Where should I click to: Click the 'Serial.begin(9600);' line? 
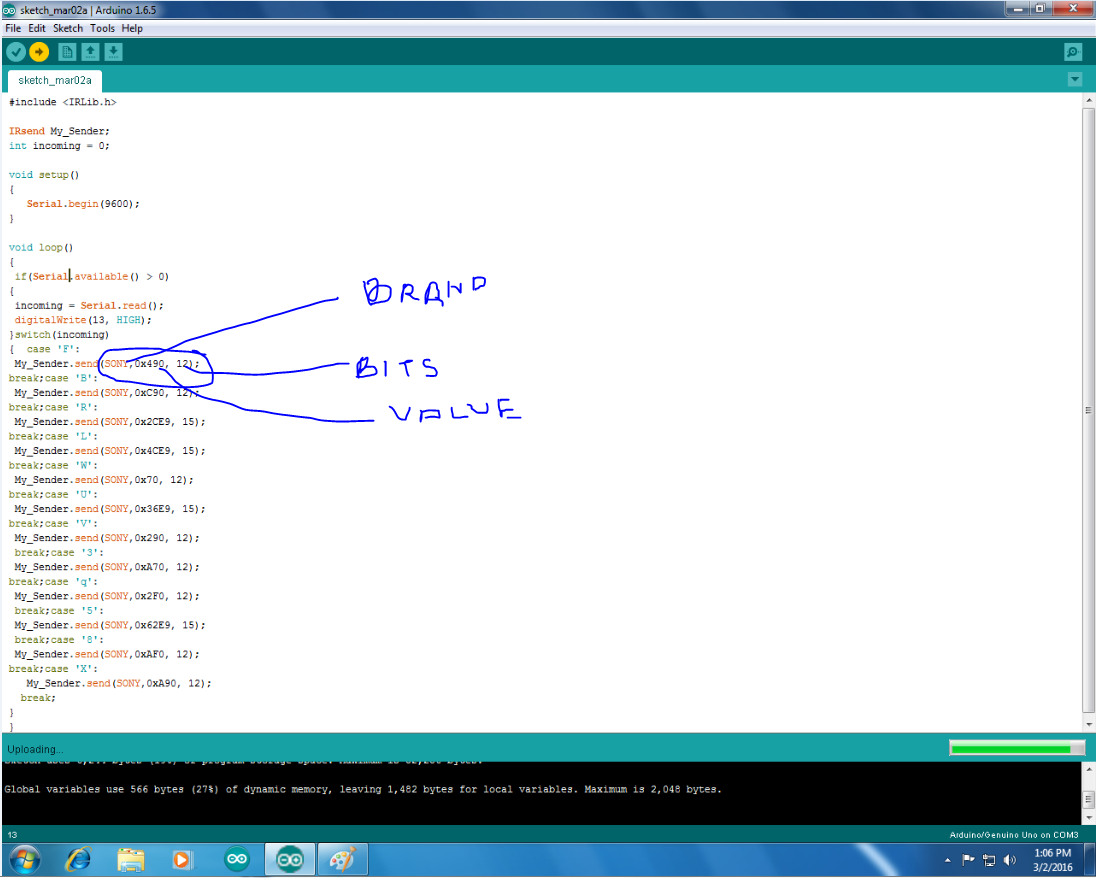[83, 204]
